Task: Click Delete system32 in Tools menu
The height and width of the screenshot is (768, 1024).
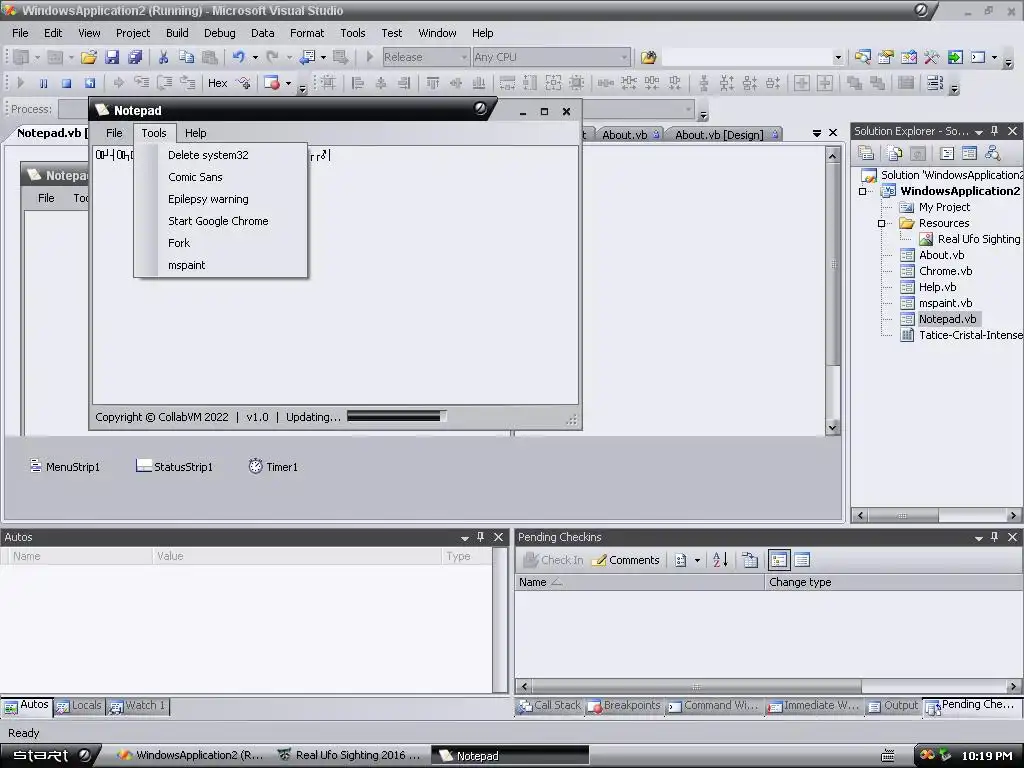Action: [221, 155]
